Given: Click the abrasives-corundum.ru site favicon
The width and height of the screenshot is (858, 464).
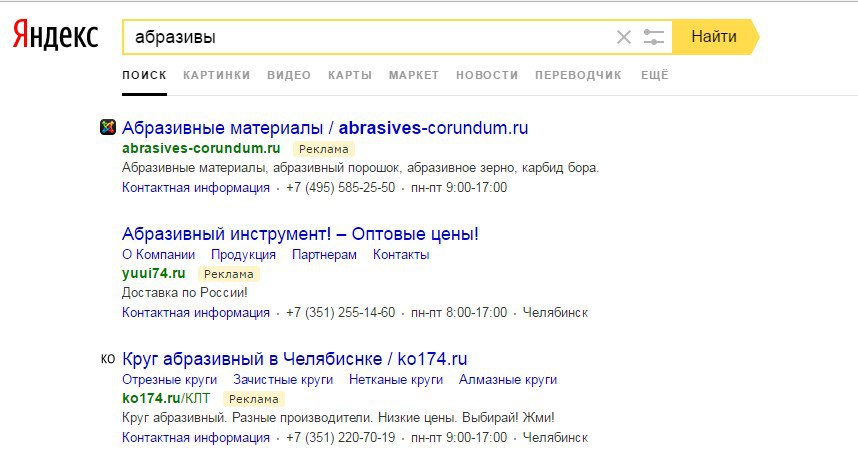Looking at the screenshot, I should pos(108,128).
